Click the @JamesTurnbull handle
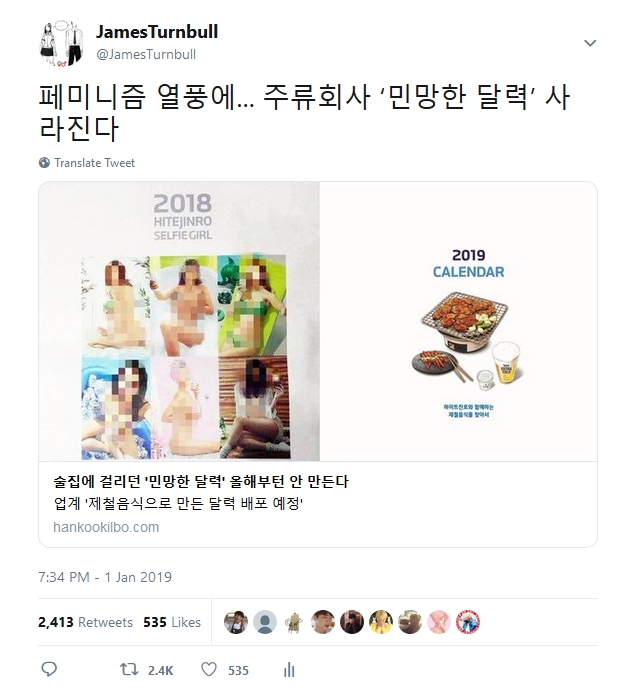Image resolution: width=636 pixels, height=699 pixels. 146,54
